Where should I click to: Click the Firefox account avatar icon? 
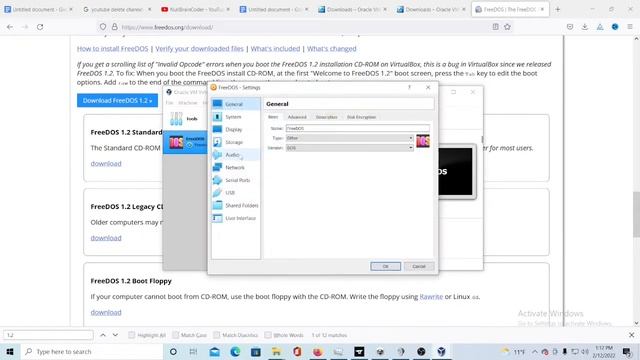[x=615, y=27]
